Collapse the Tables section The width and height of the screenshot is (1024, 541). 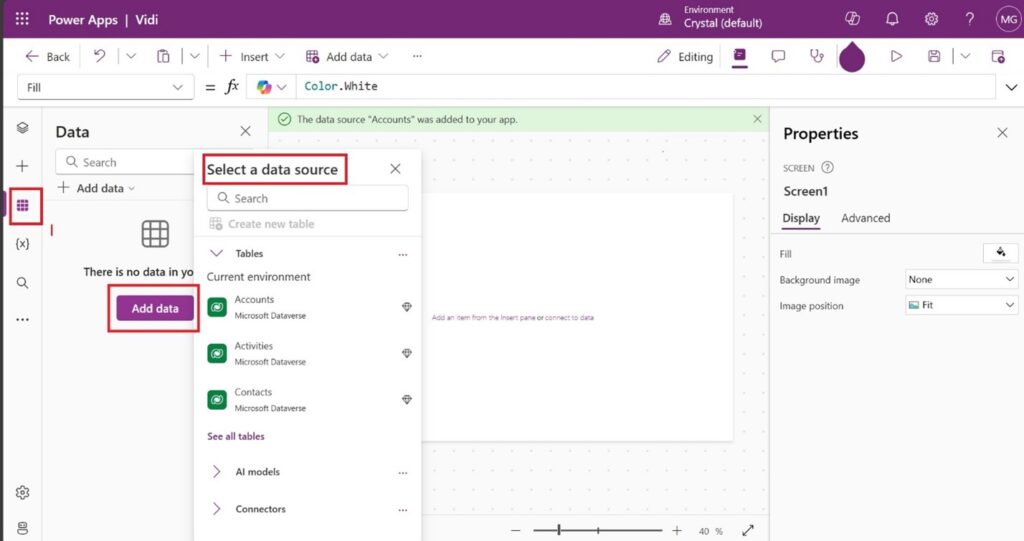(x=217, y=254)
